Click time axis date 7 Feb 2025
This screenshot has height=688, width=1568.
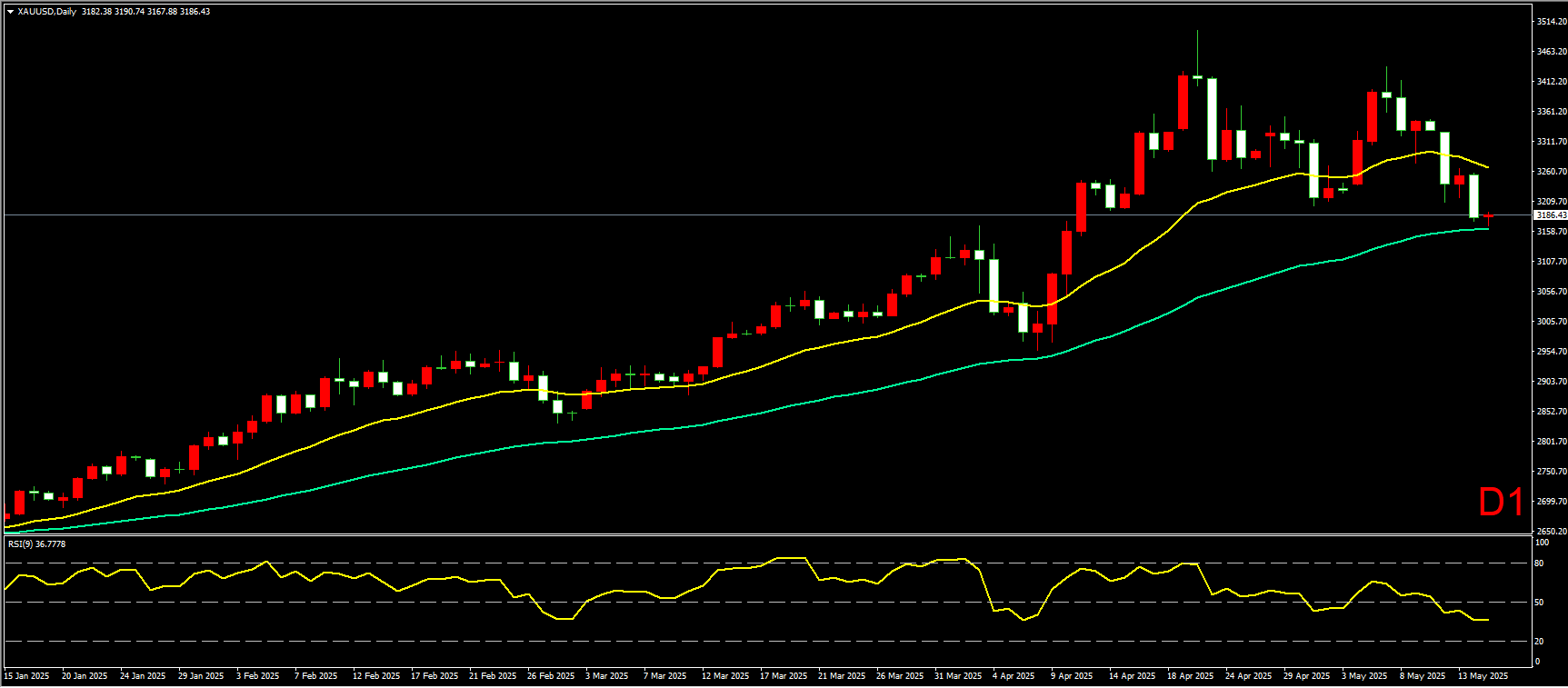click(x=316, y=676)
